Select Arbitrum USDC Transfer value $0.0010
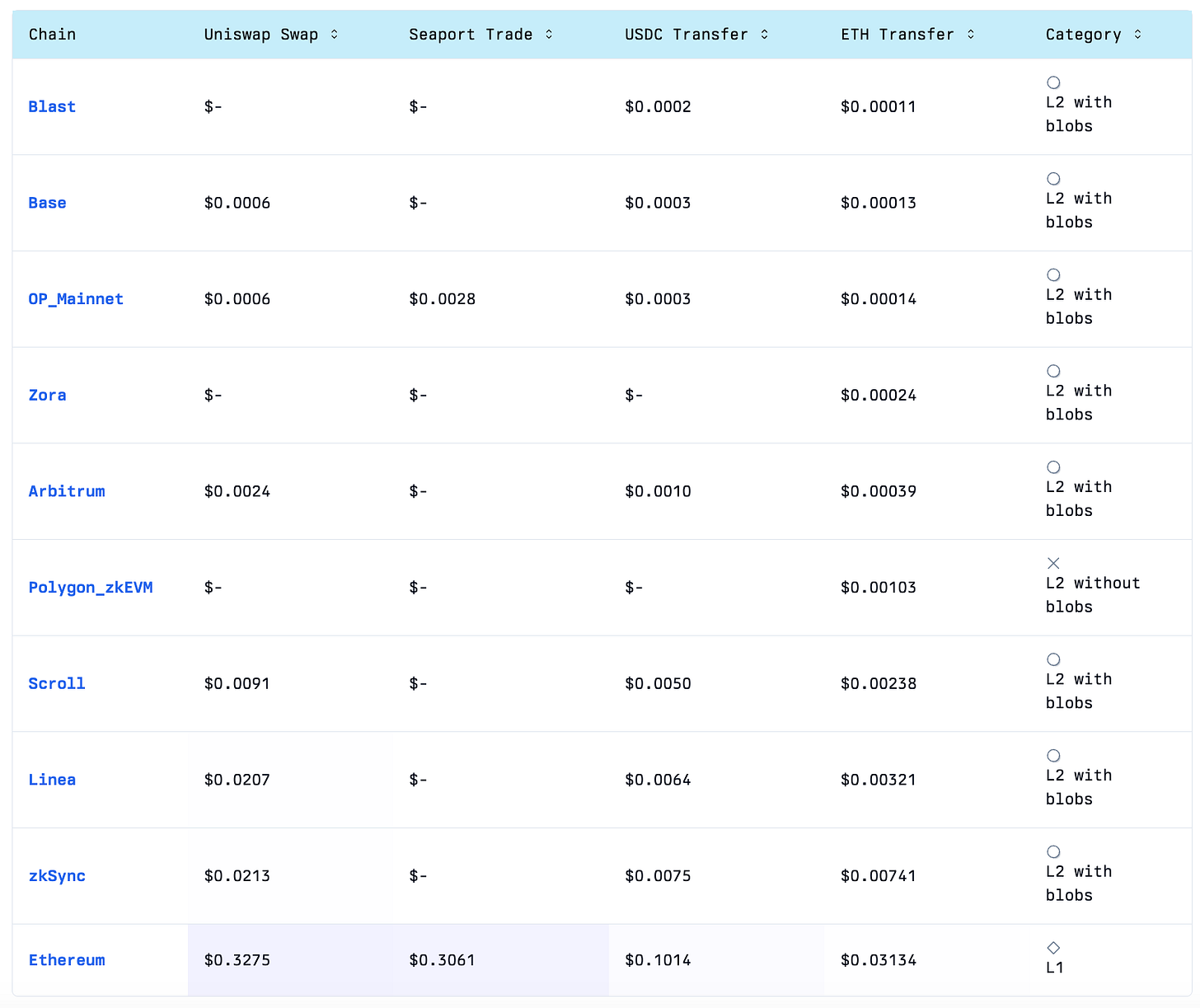 click(x=659, y=491)
